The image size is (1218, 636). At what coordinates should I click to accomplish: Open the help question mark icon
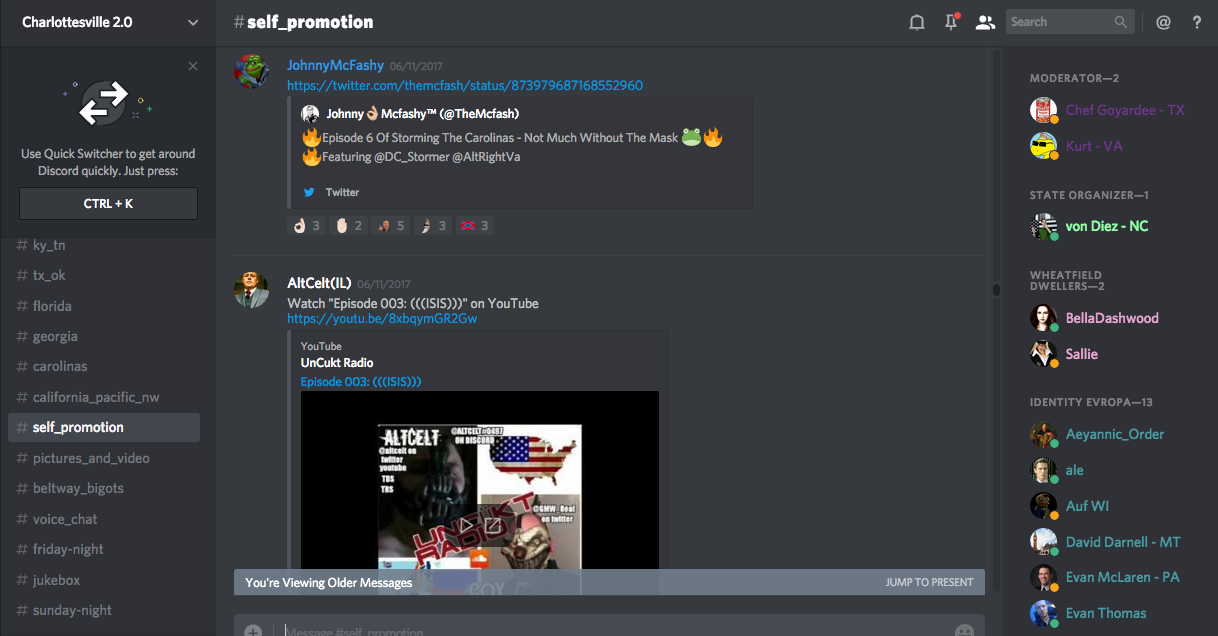pos(1197,22)
